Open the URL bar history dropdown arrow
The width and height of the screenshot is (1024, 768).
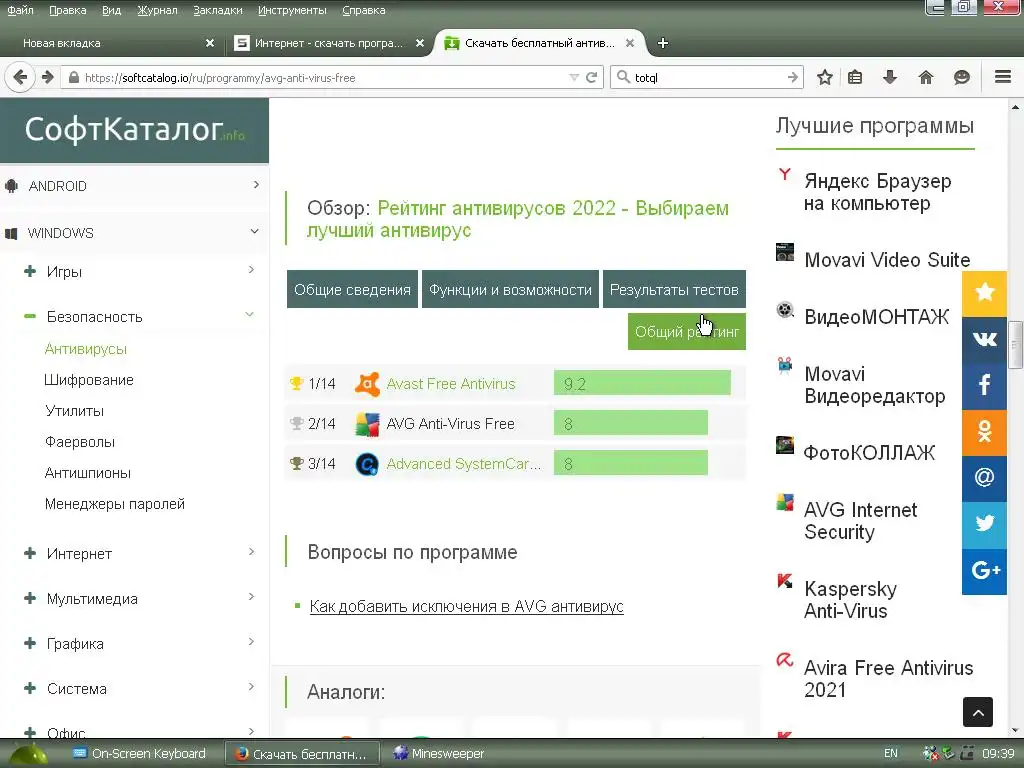(x=574, y=77)
